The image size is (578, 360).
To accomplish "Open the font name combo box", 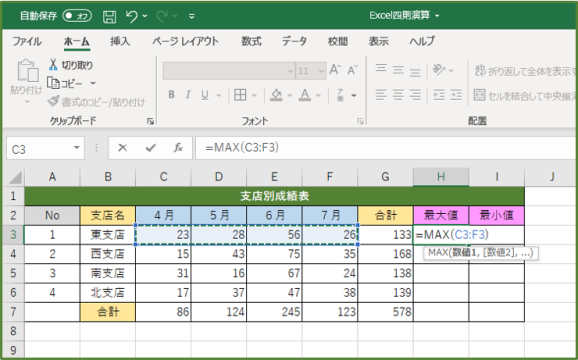I will coord(229,71).
